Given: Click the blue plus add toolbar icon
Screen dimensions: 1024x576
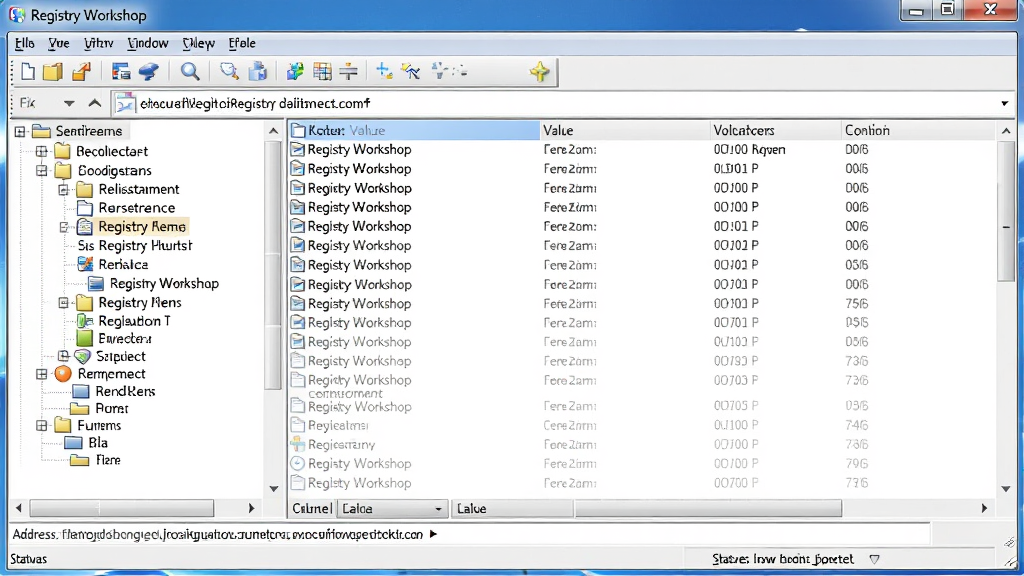Looking at the screenshot, I should pyautogui.click(x=384, y=71).
